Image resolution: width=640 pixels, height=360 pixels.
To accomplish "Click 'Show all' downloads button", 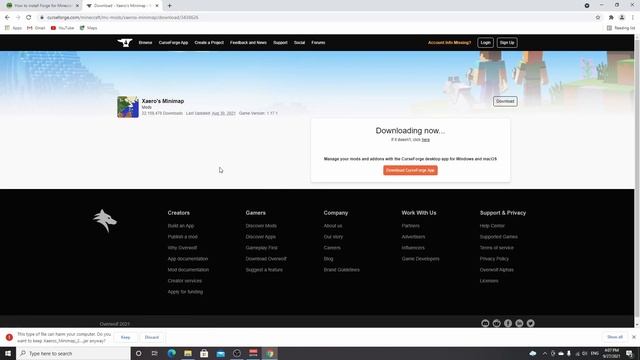I will 615,337.
